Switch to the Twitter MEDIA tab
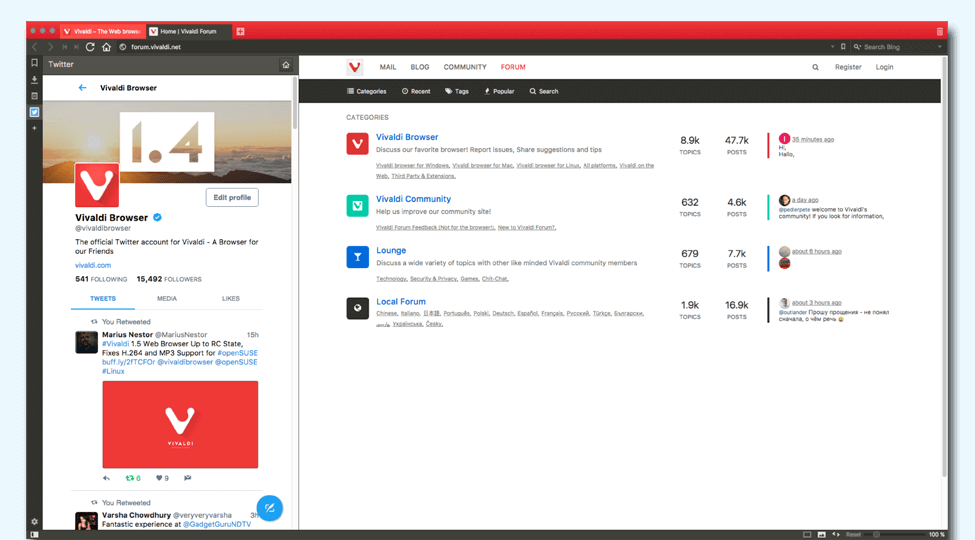 click(x=167, y=299)
